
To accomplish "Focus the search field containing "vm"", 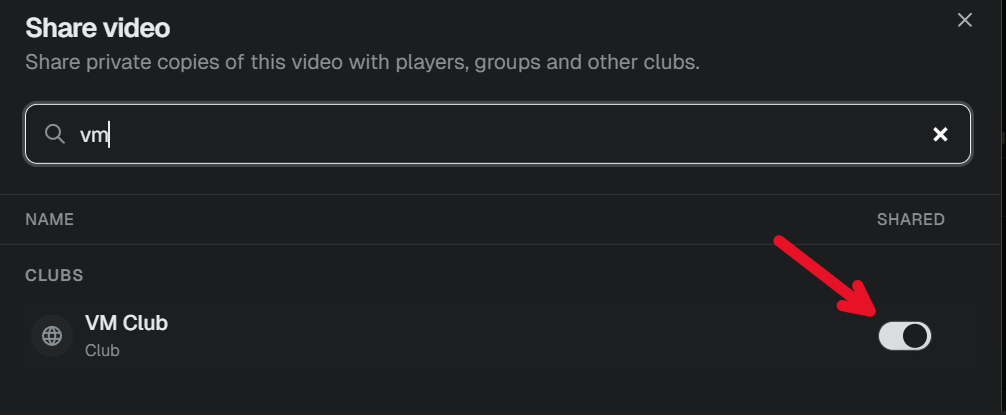I will pos(498,134).
